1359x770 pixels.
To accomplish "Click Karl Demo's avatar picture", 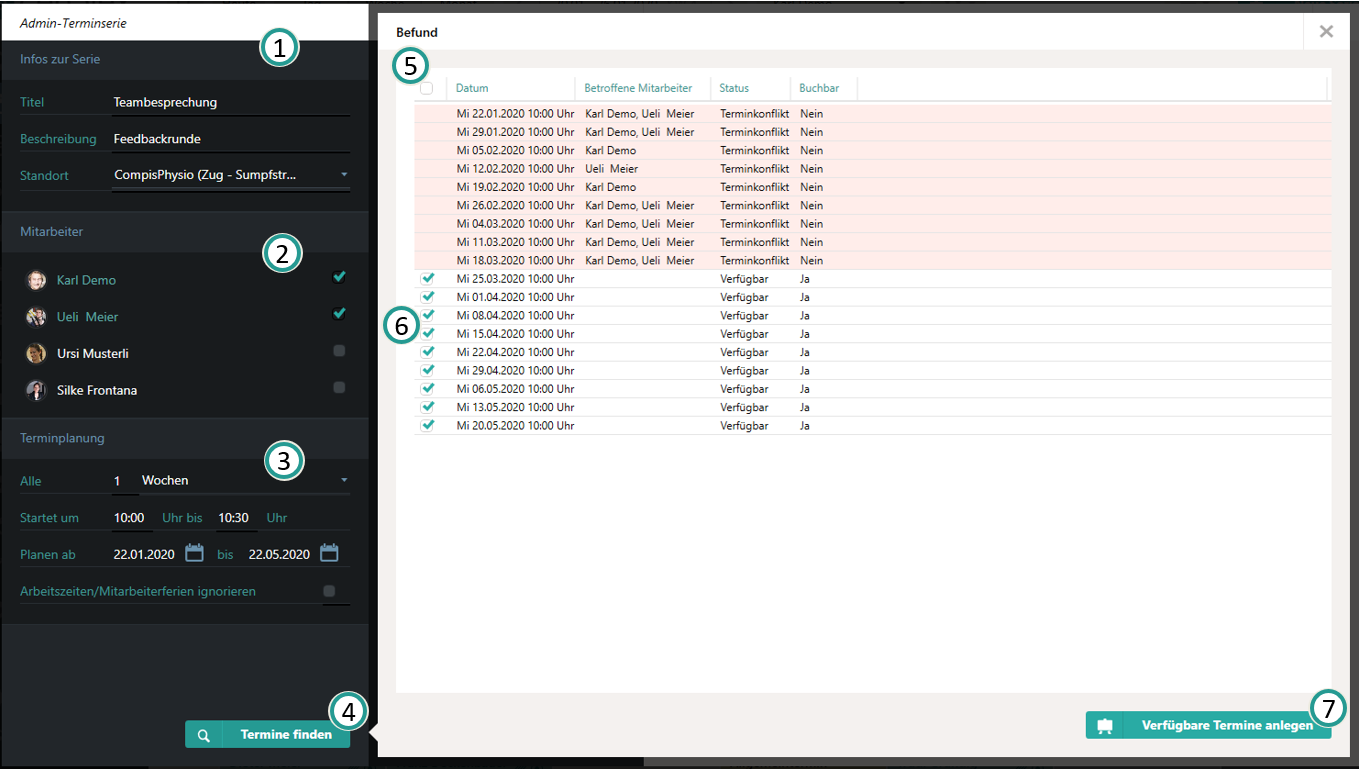I will [x=36, y=280].
